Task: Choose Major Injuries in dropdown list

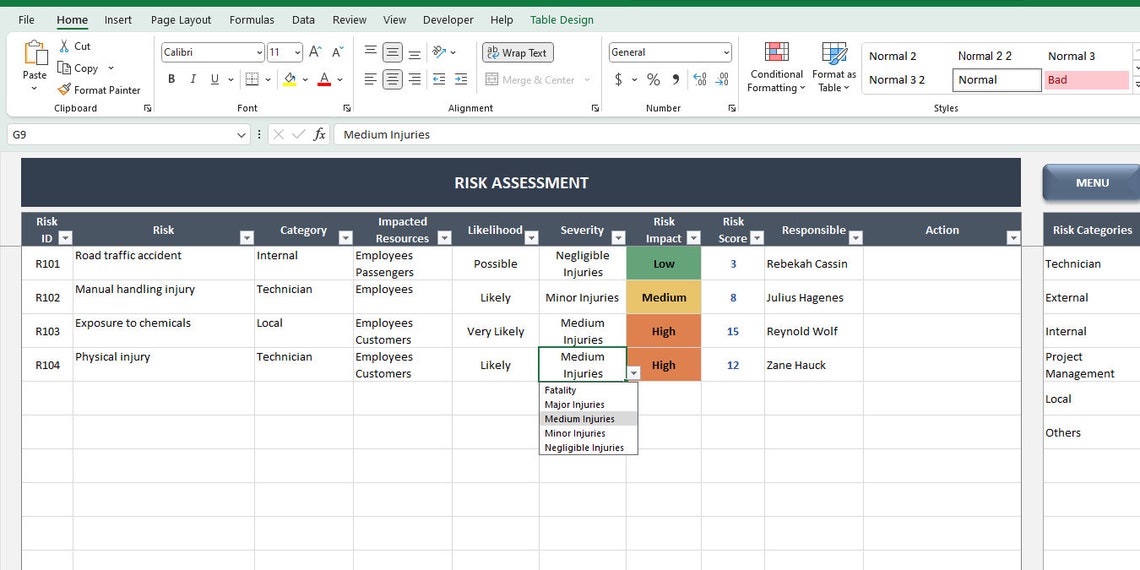Action: click(x=588, y=404)
